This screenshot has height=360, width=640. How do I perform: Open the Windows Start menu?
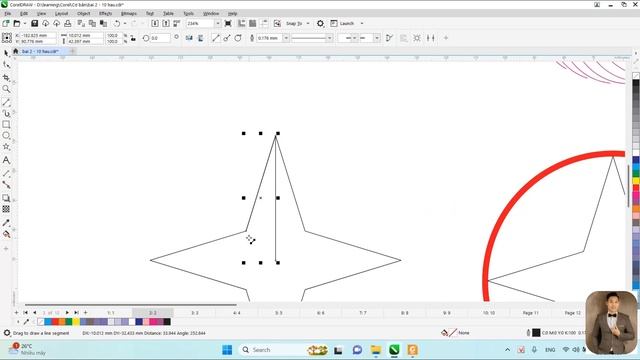(x=227, y=350)
